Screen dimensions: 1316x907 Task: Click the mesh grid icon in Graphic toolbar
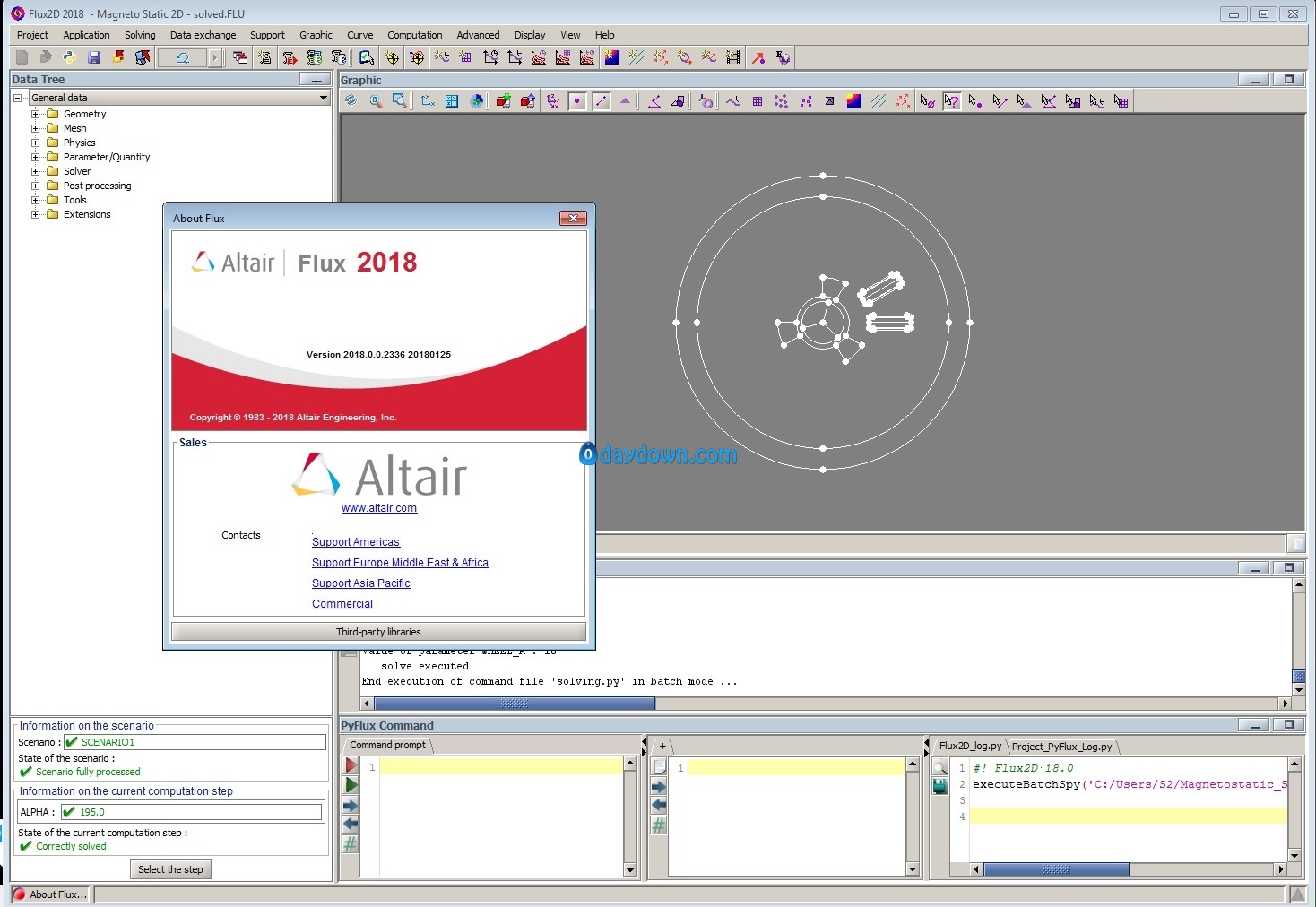click(x=758, y=101)
